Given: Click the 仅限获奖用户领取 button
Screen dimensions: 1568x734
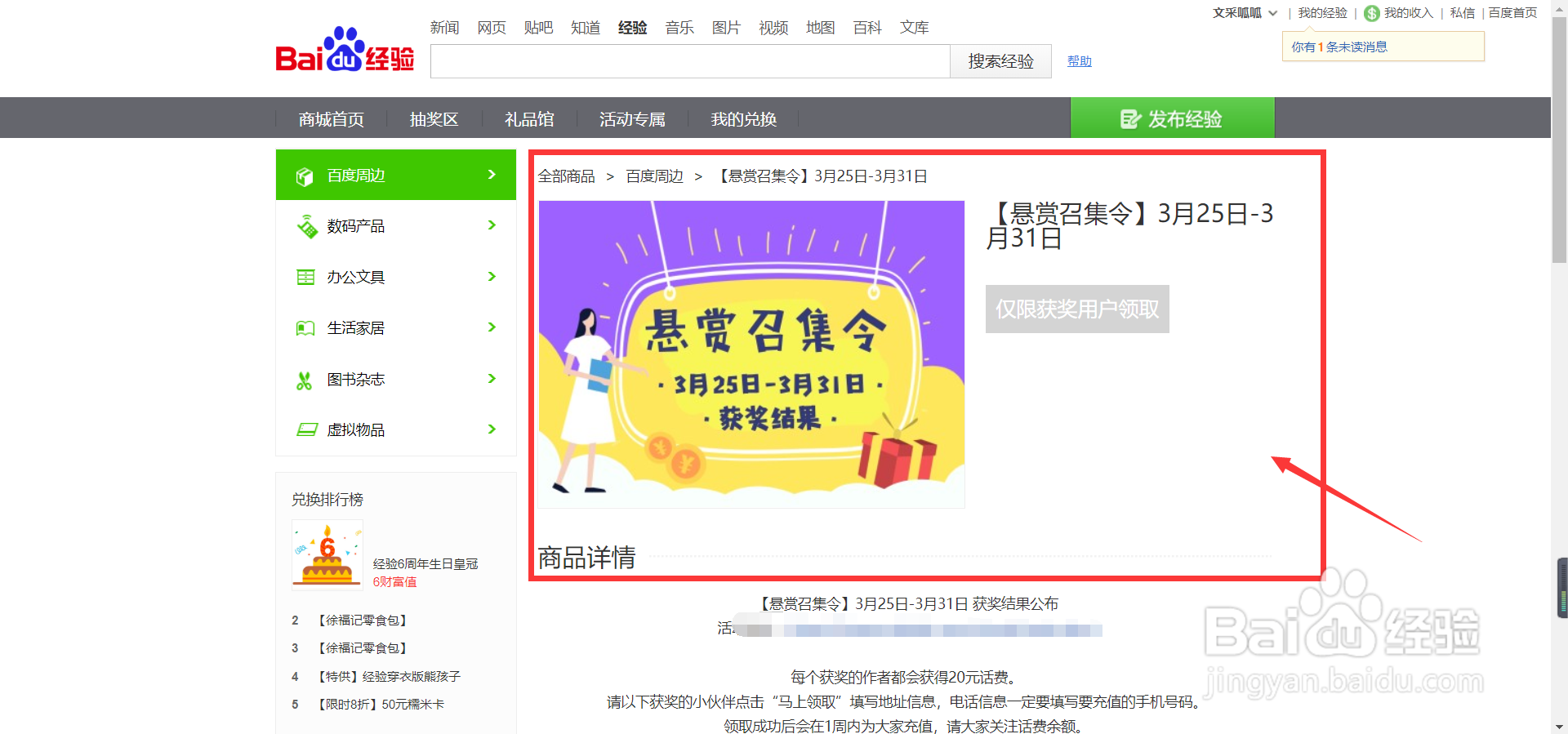Looking at the screenshot, I should (x=1077, y=309).
